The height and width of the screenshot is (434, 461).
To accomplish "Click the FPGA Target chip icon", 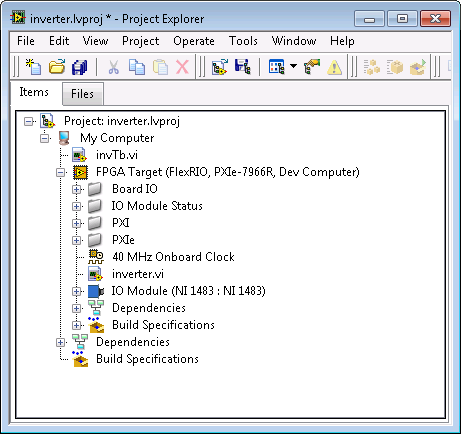I will (x=80, y=172).
